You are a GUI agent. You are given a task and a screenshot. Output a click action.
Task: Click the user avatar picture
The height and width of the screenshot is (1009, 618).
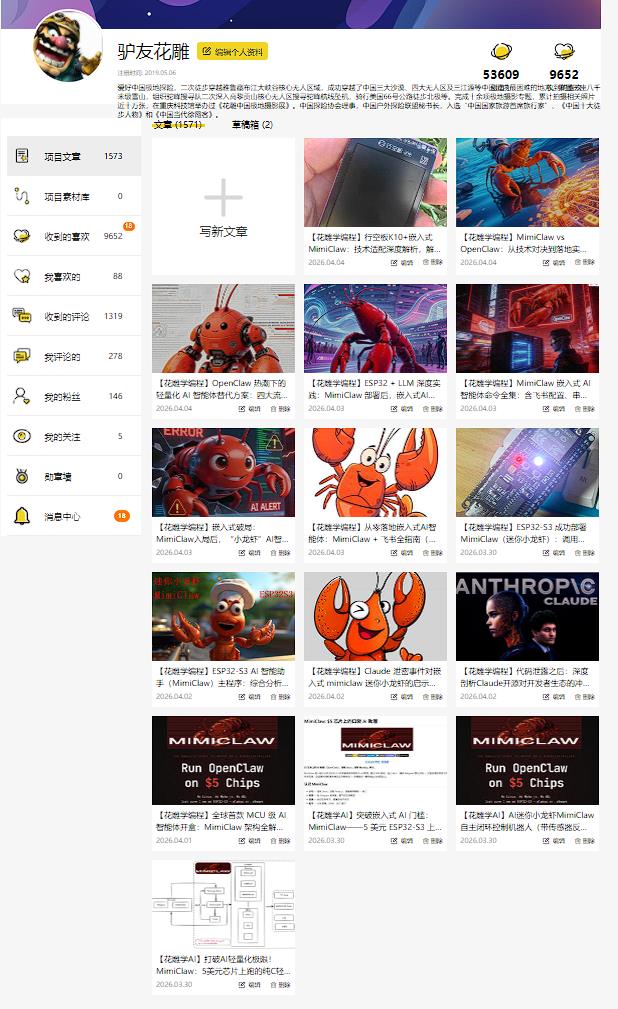click(67, 46)
